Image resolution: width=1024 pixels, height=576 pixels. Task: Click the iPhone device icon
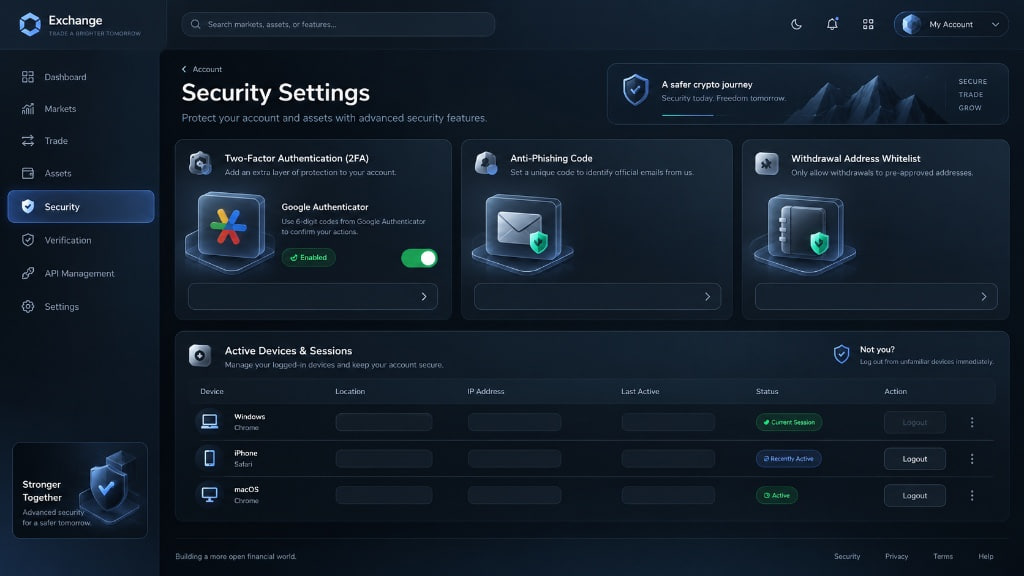click(210, 458)
